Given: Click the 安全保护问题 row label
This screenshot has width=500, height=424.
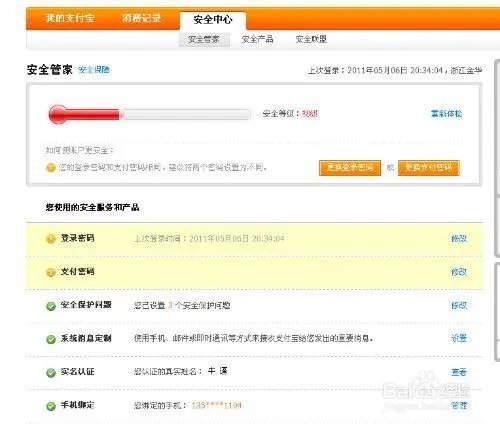Looking at the screenshot, I should coord(86,305).
